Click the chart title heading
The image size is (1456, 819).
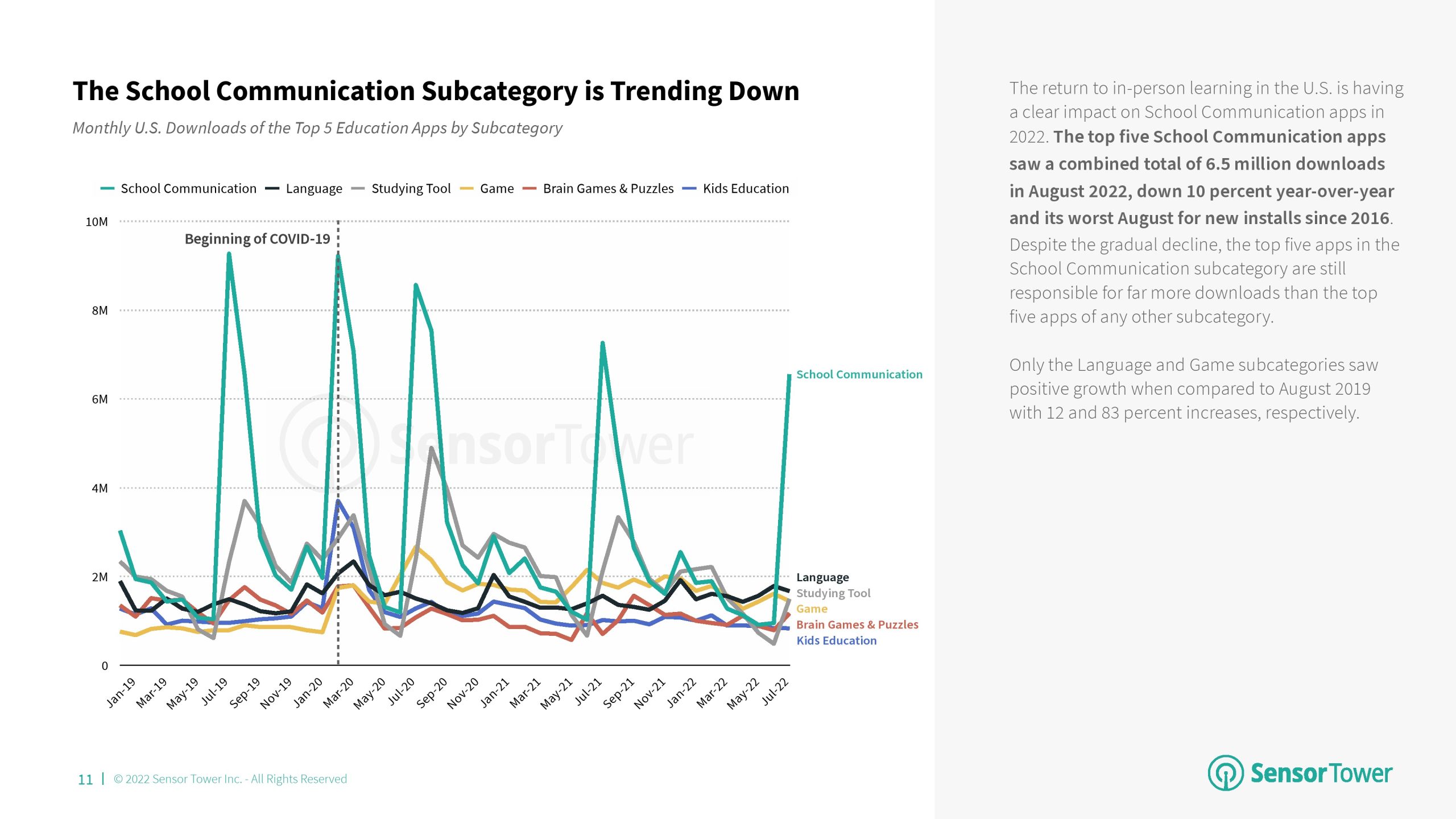[x=436, y=91]
